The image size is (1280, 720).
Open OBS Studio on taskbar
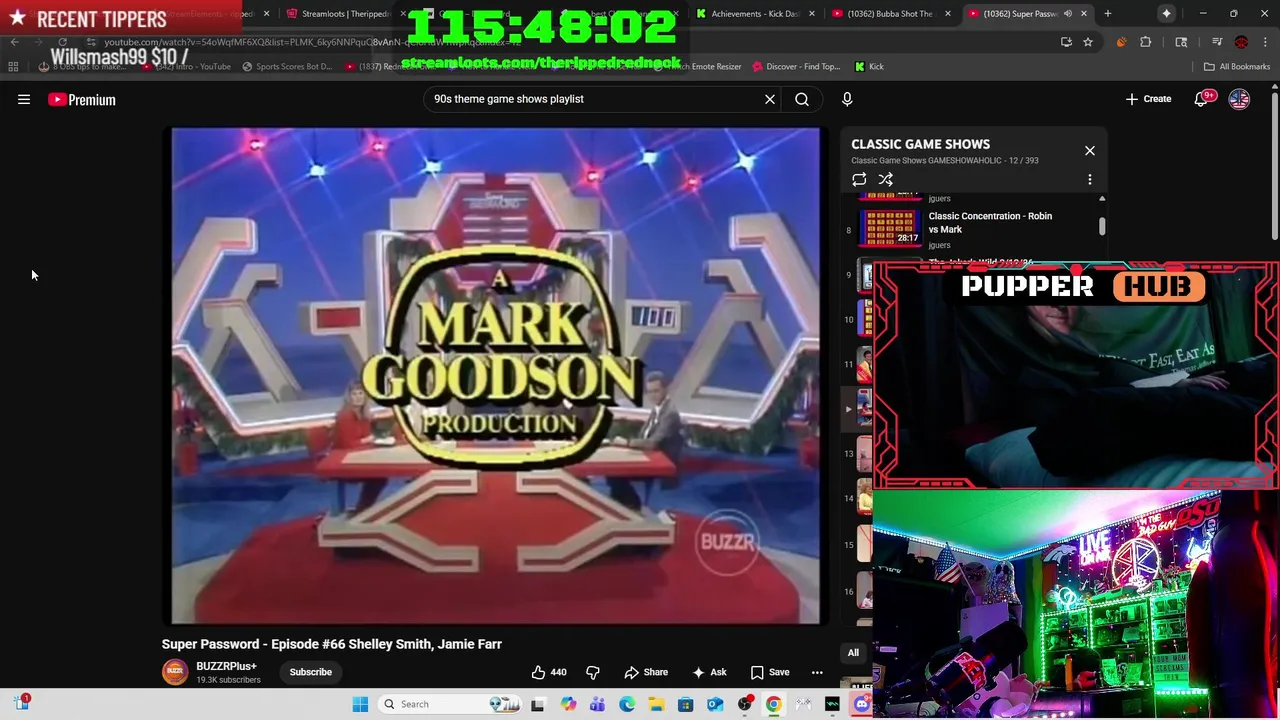(745, 704)
